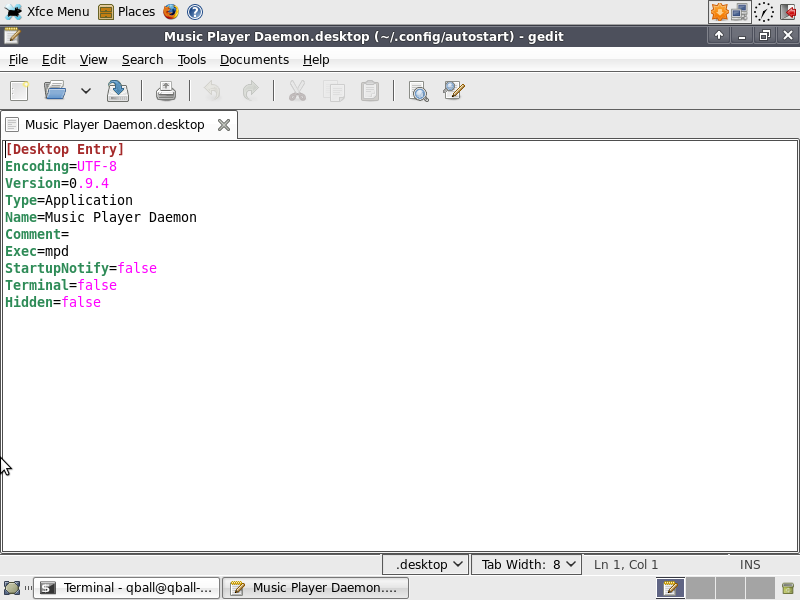
Task: Switch to third workspace in pager
Action: tap(730, 588)
